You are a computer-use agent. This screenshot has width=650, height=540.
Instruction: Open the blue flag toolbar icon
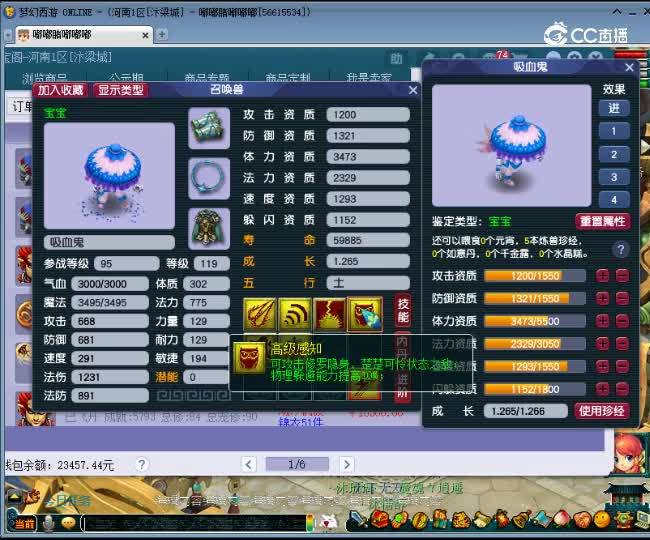pos(542,520)
